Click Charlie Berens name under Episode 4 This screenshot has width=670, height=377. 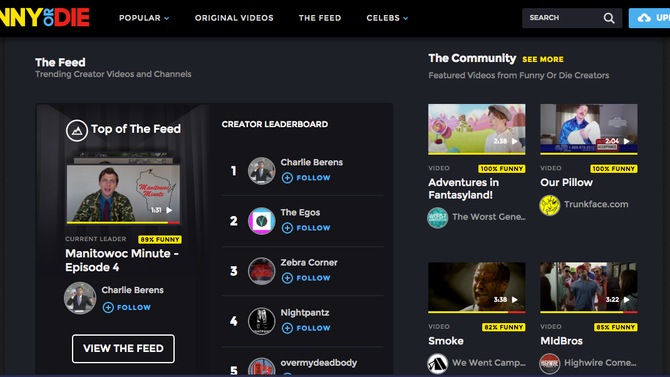[x=132, y=290]
